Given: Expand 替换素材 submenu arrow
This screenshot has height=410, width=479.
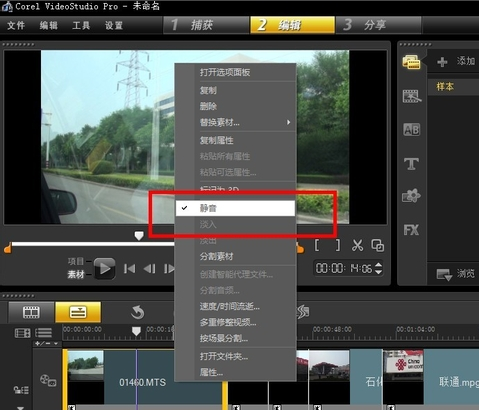Looking at the screenshot, I should [x=288, y=122].
